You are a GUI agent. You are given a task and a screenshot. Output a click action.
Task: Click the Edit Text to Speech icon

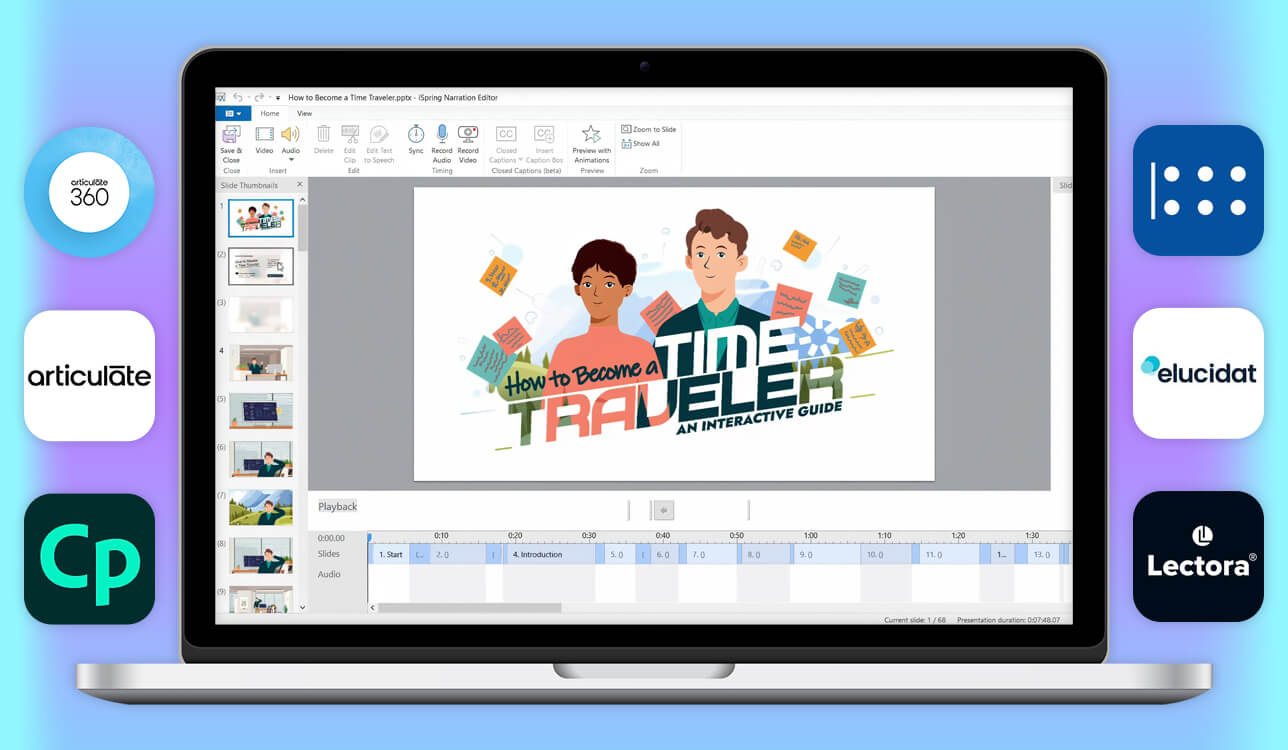(379, 134)
